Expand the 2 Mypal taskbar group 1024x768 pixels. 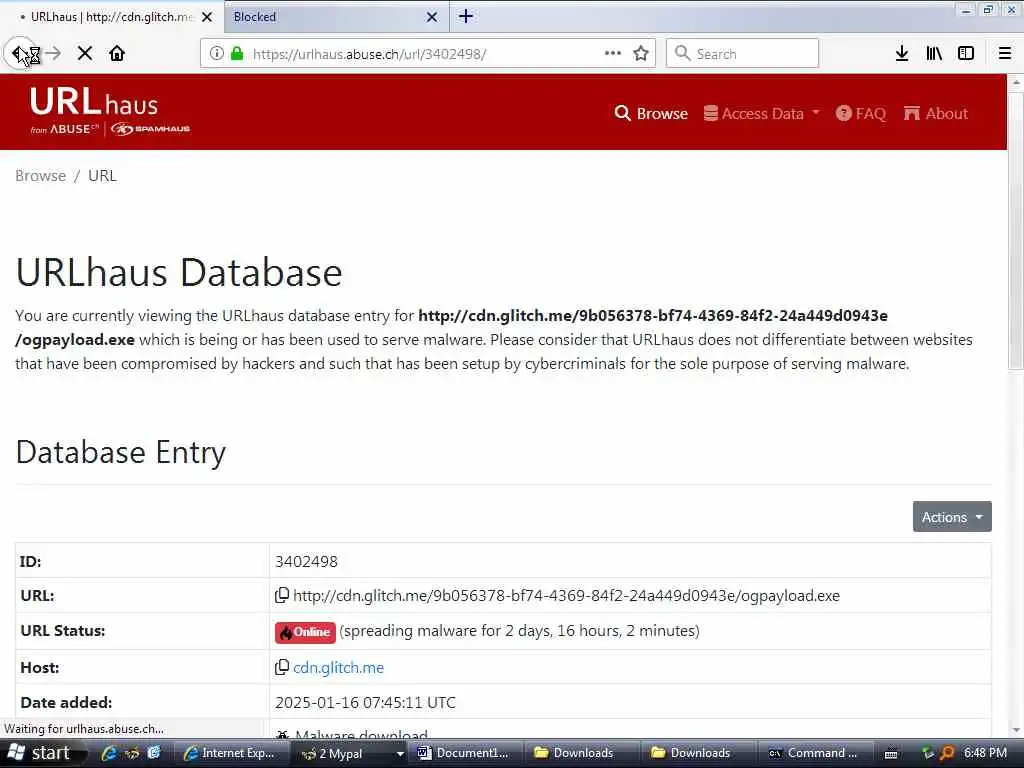click(353, 753)
